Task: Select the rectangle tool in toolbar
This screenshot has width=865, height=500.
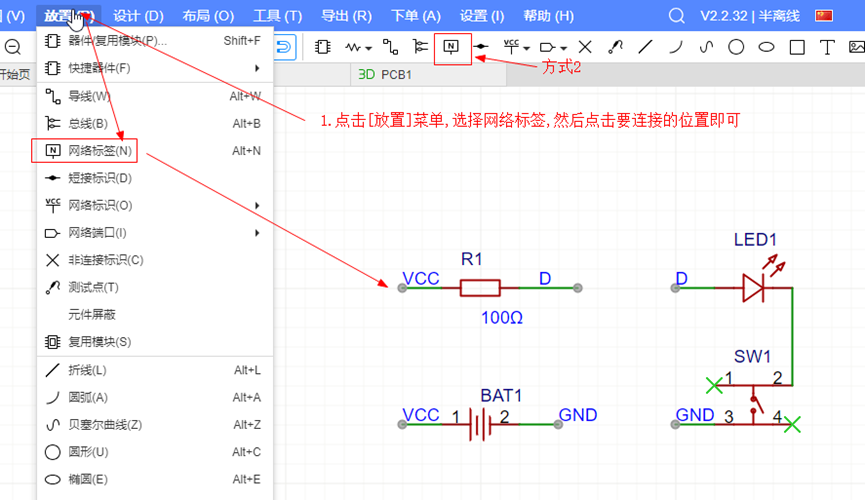Action: click(797, 47)
